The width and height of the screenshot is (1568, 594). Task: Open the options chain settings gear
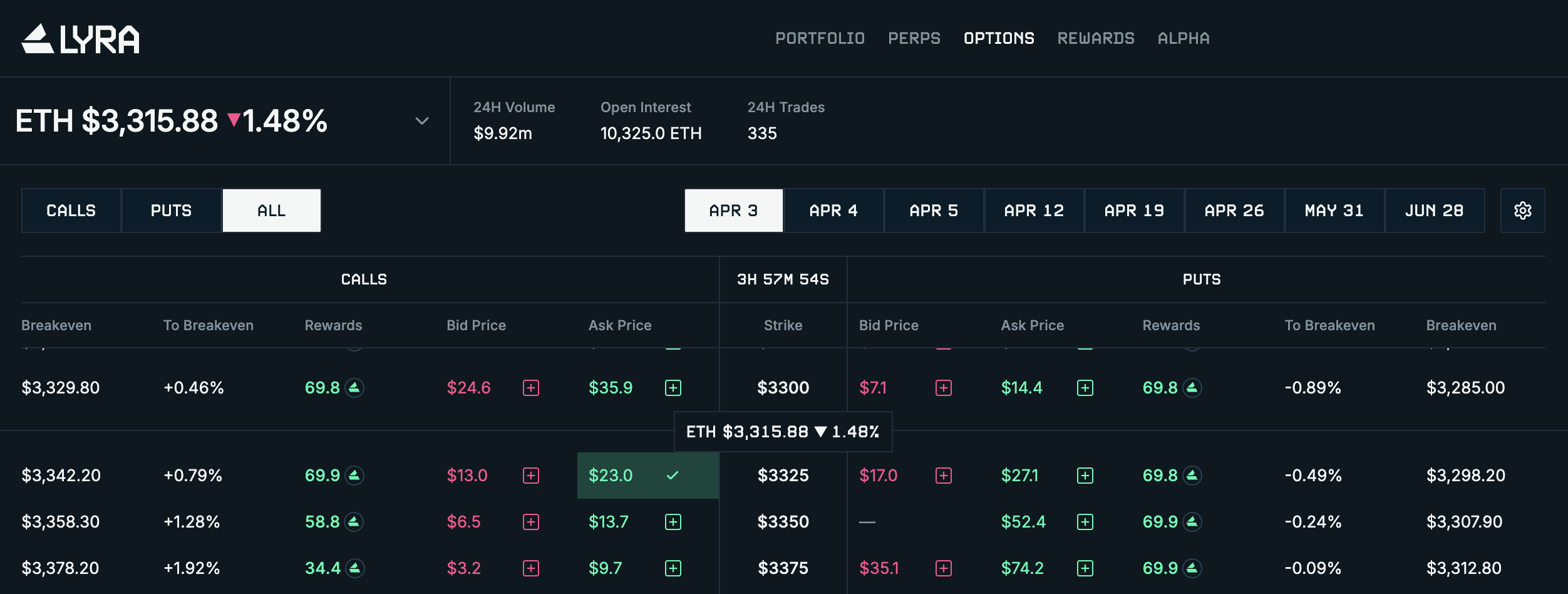pos(1523,211)
